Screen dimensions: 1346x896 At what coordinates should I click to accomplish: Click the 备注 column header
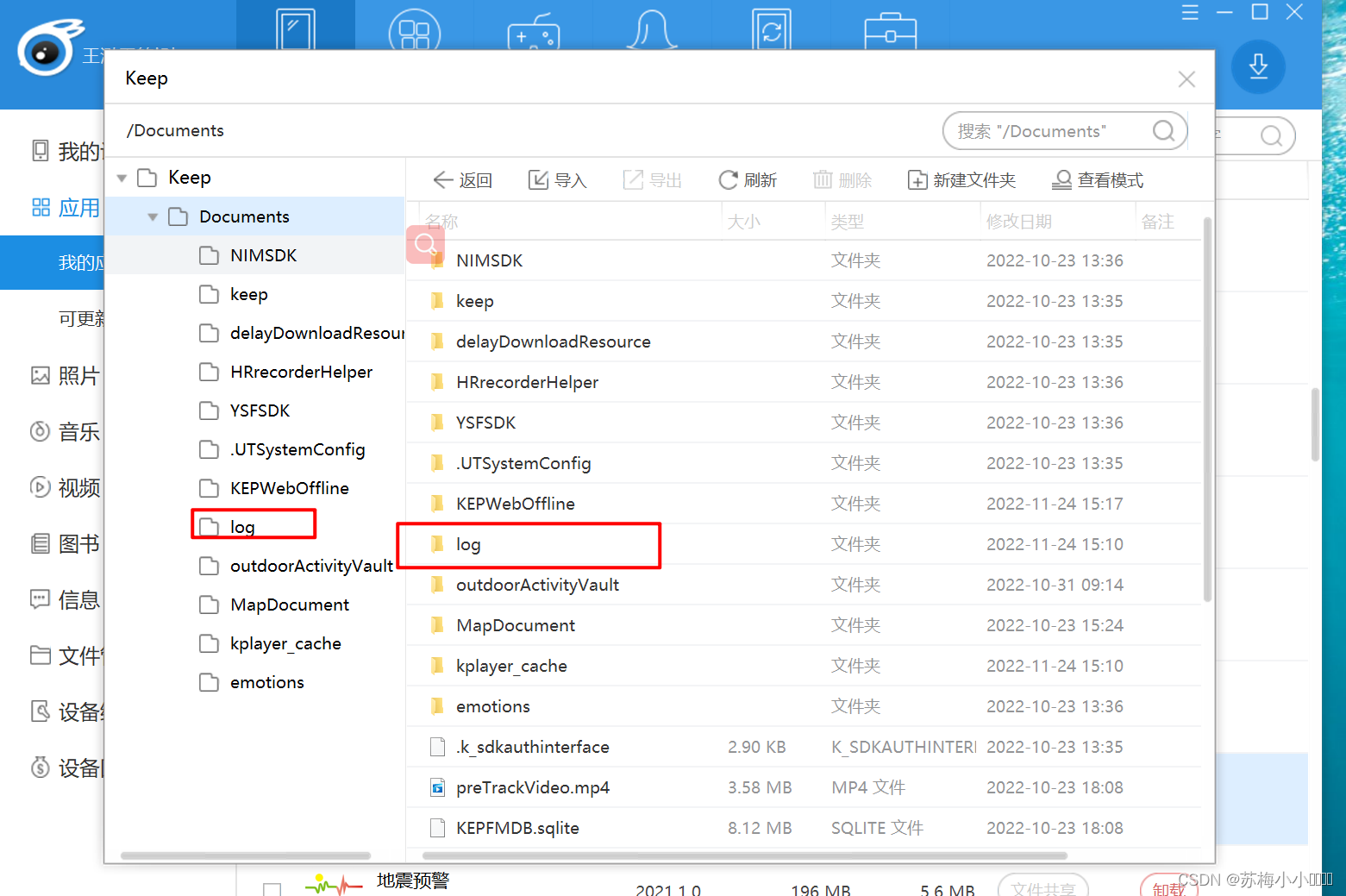1157,222
